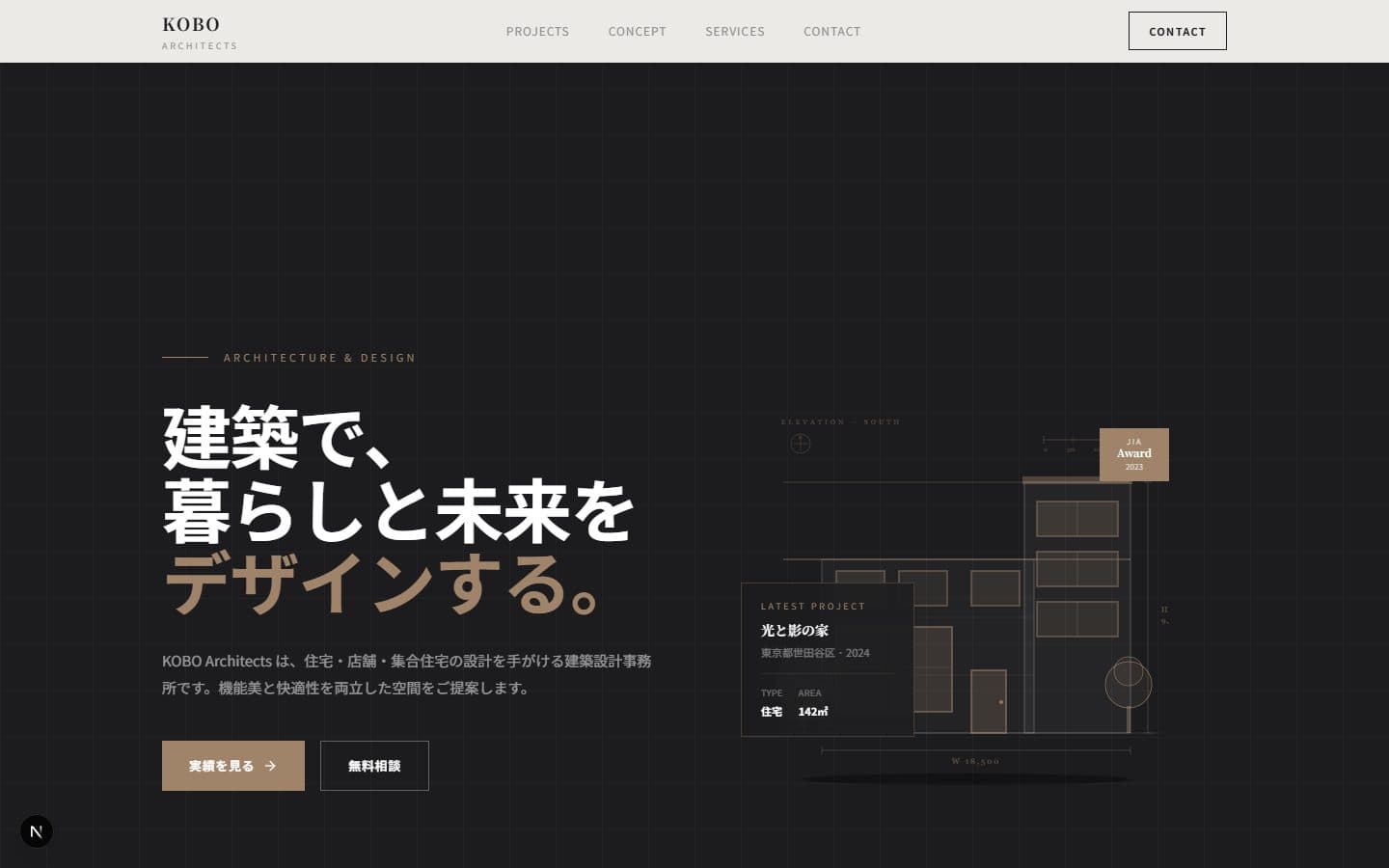This screenshot has width=1389, height=868.
Task: Open the KOBO Architects logo link
Action: click(200, 32)
